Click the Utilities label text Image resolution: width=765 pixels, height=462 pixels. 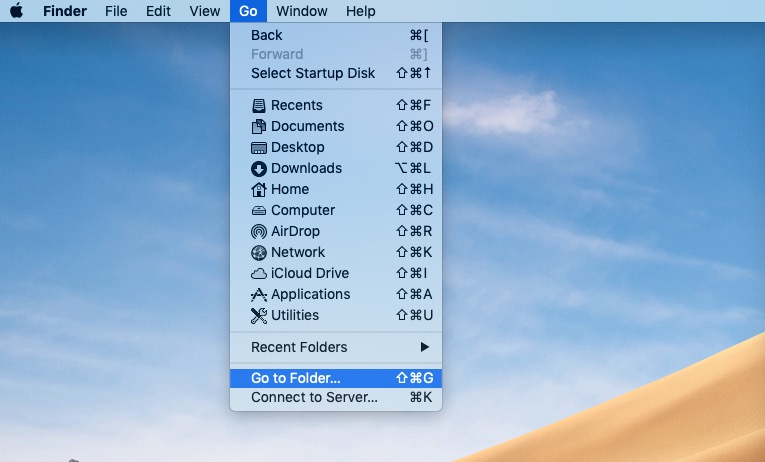295,315
